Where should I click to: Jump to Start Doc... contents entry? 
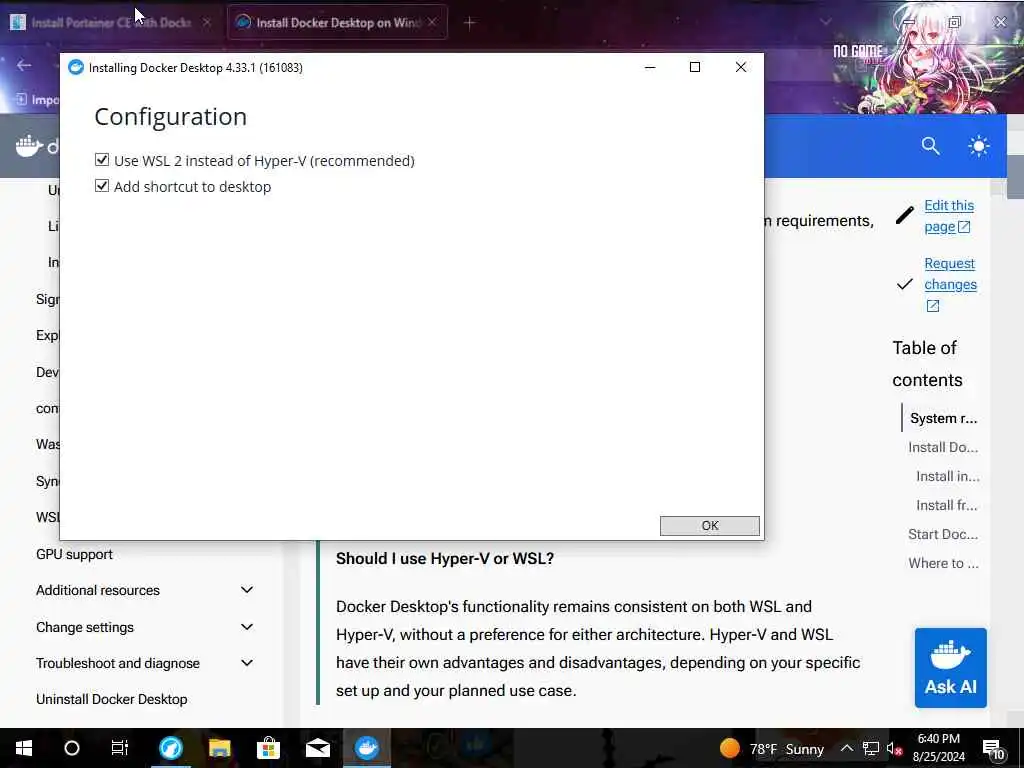(943, 534)
